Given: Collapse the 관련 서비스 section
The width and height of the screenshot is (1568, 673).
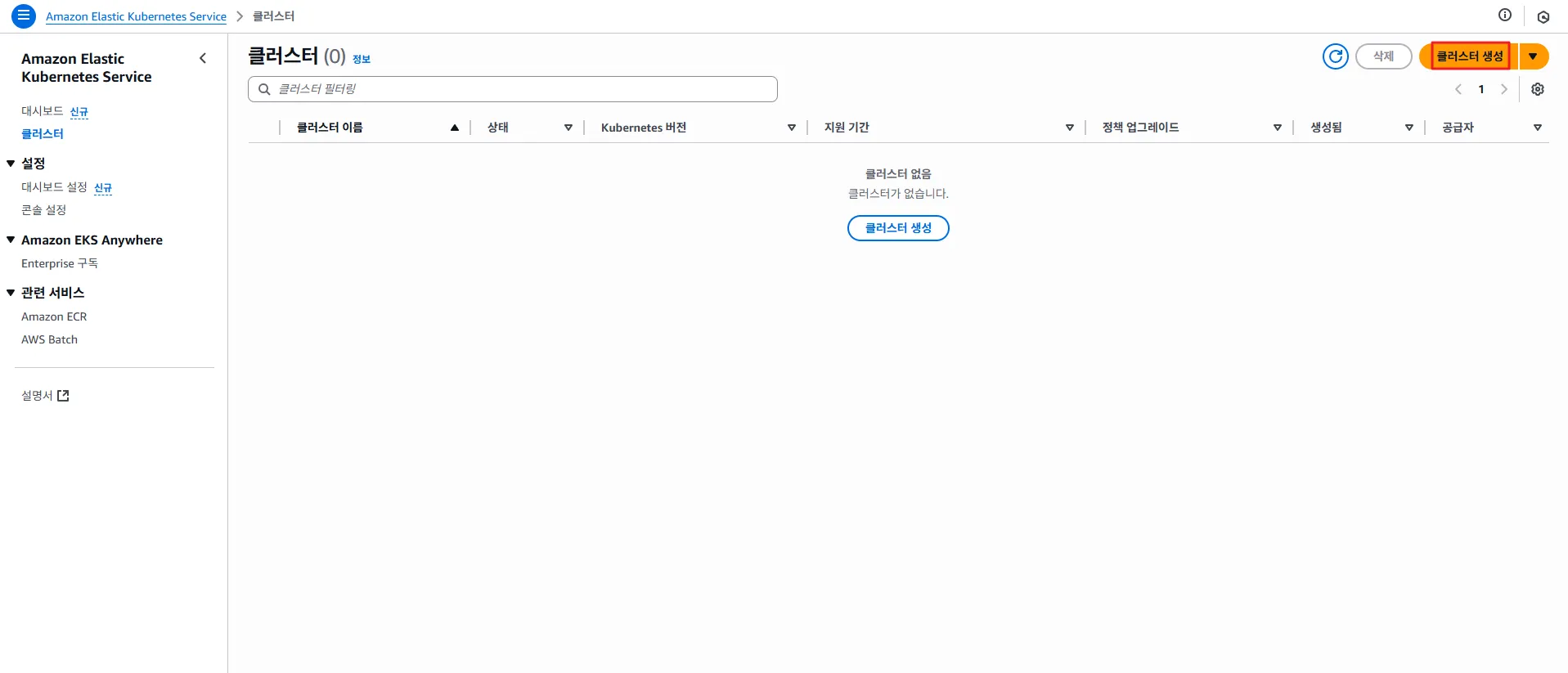Looking at the screenshot, I should tap(11, 293).
